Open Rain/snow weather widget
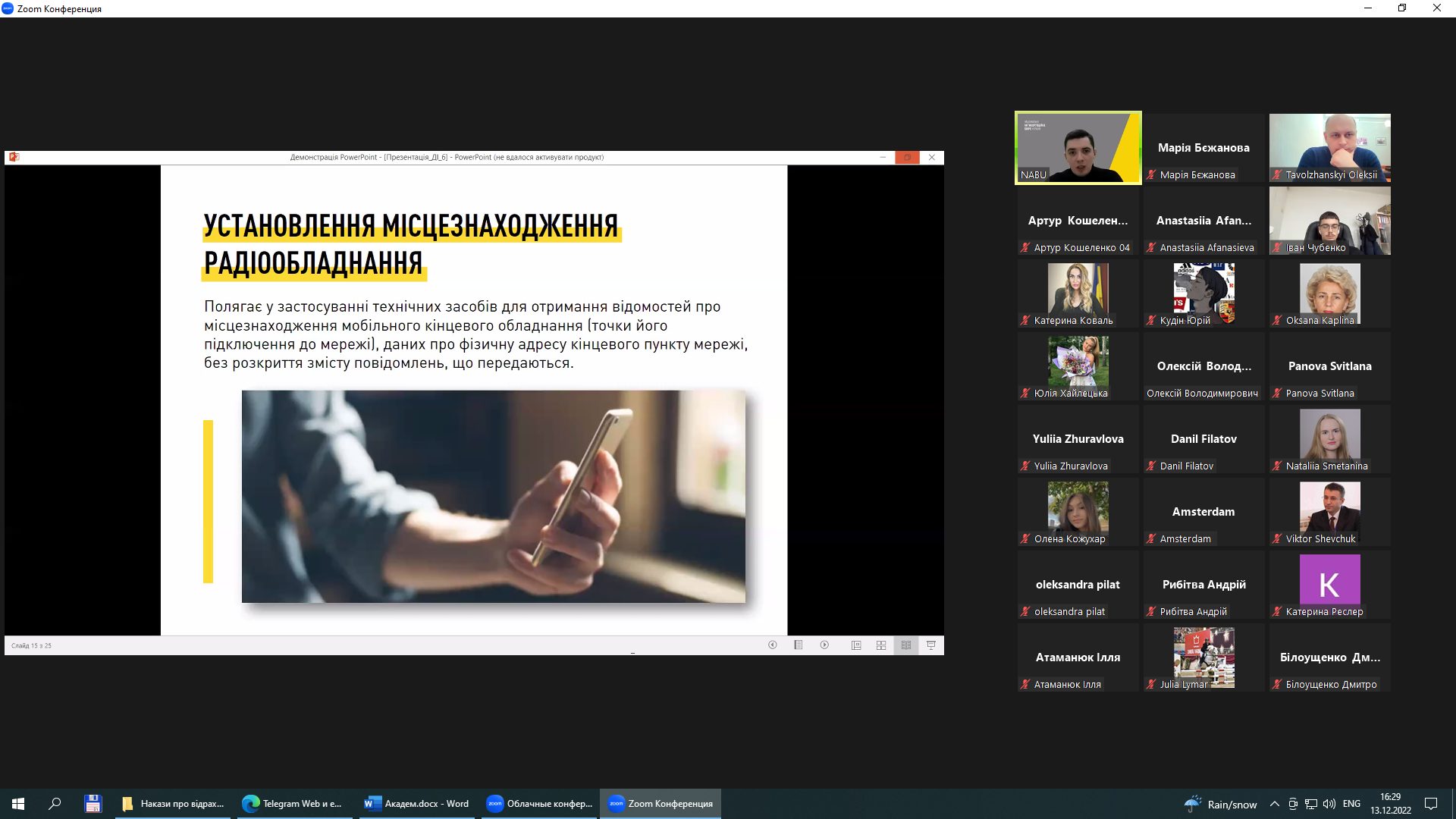Image resolution: width=1456 pixels, height=819 pixels. (1221, 804)
